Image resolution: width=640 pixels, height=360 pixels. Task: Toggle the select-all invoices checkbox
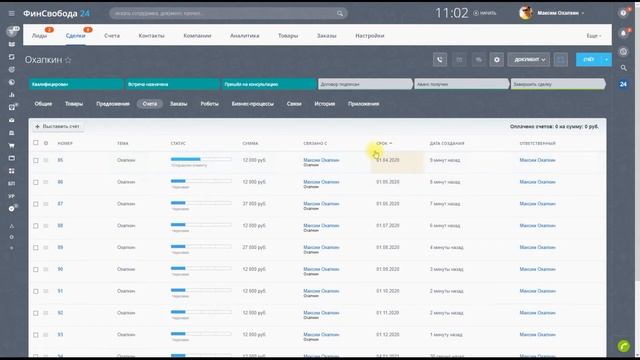pos(36,143)
